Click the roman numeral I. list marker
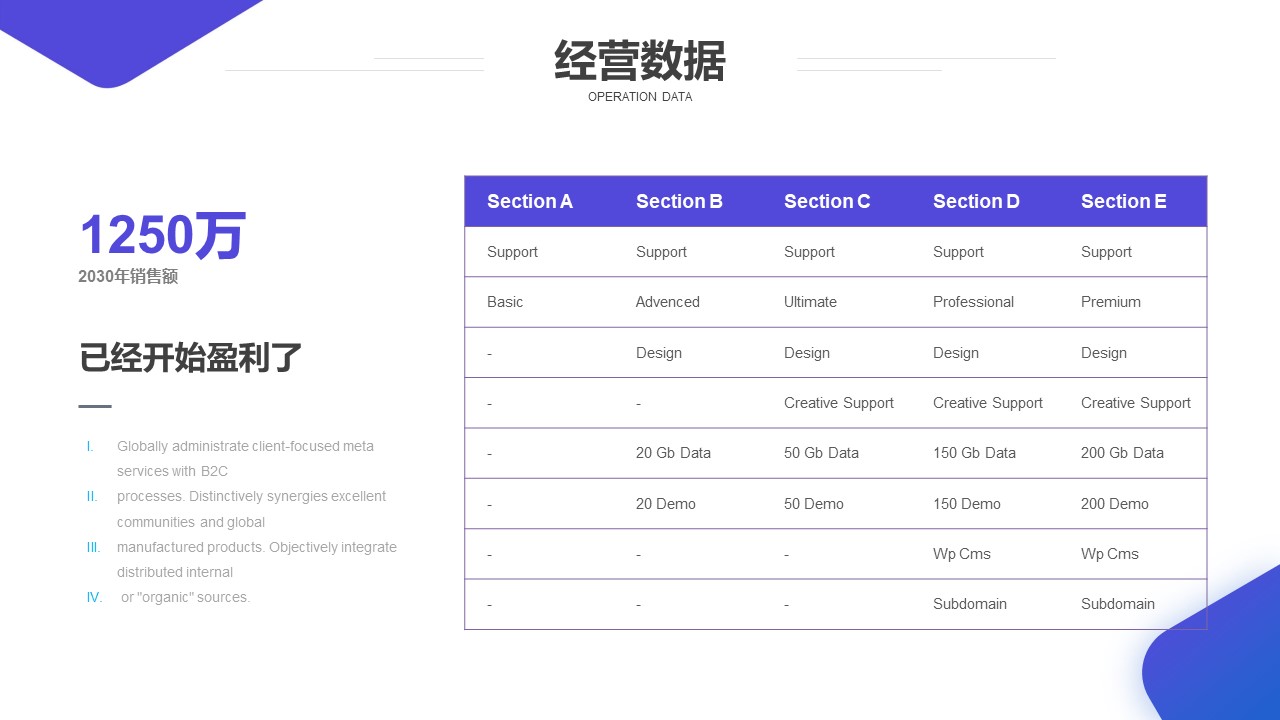The width and height of the screenshot is (1280, 720). [x=90, y=446]
